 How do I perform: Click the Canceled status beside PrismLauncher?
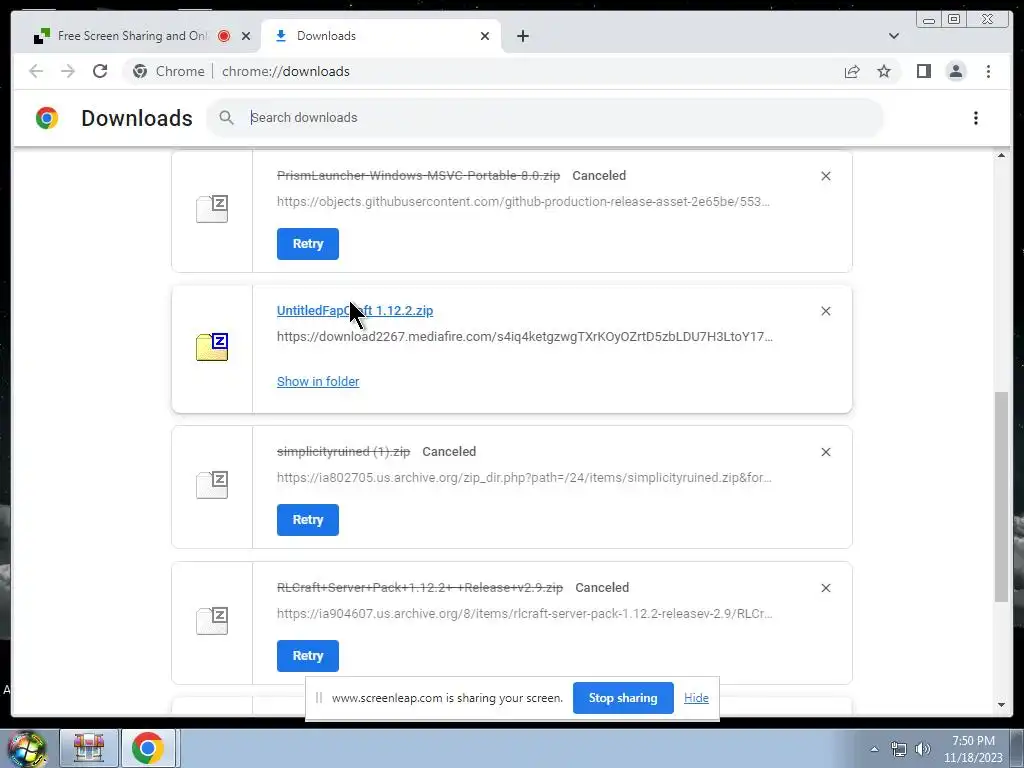click(599, 176)
